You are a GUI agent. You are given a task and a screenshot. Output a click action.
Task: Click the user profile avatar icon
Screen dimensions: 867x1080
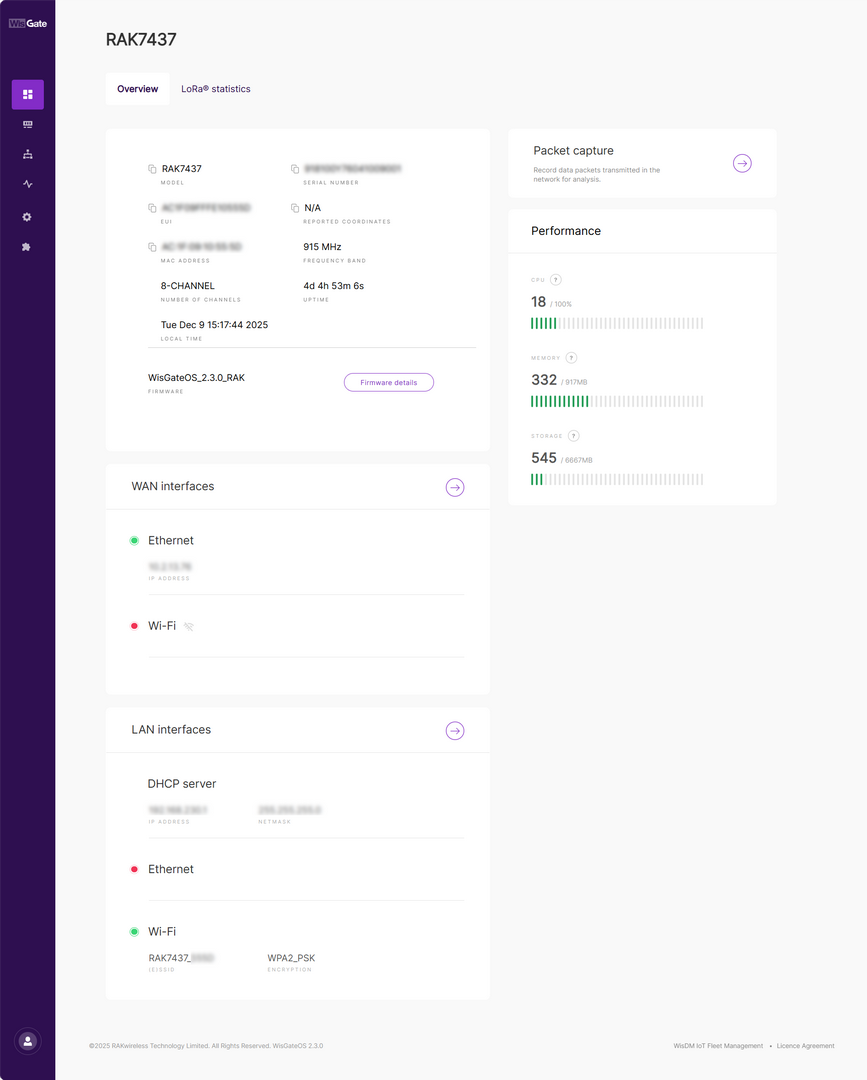28,1041
